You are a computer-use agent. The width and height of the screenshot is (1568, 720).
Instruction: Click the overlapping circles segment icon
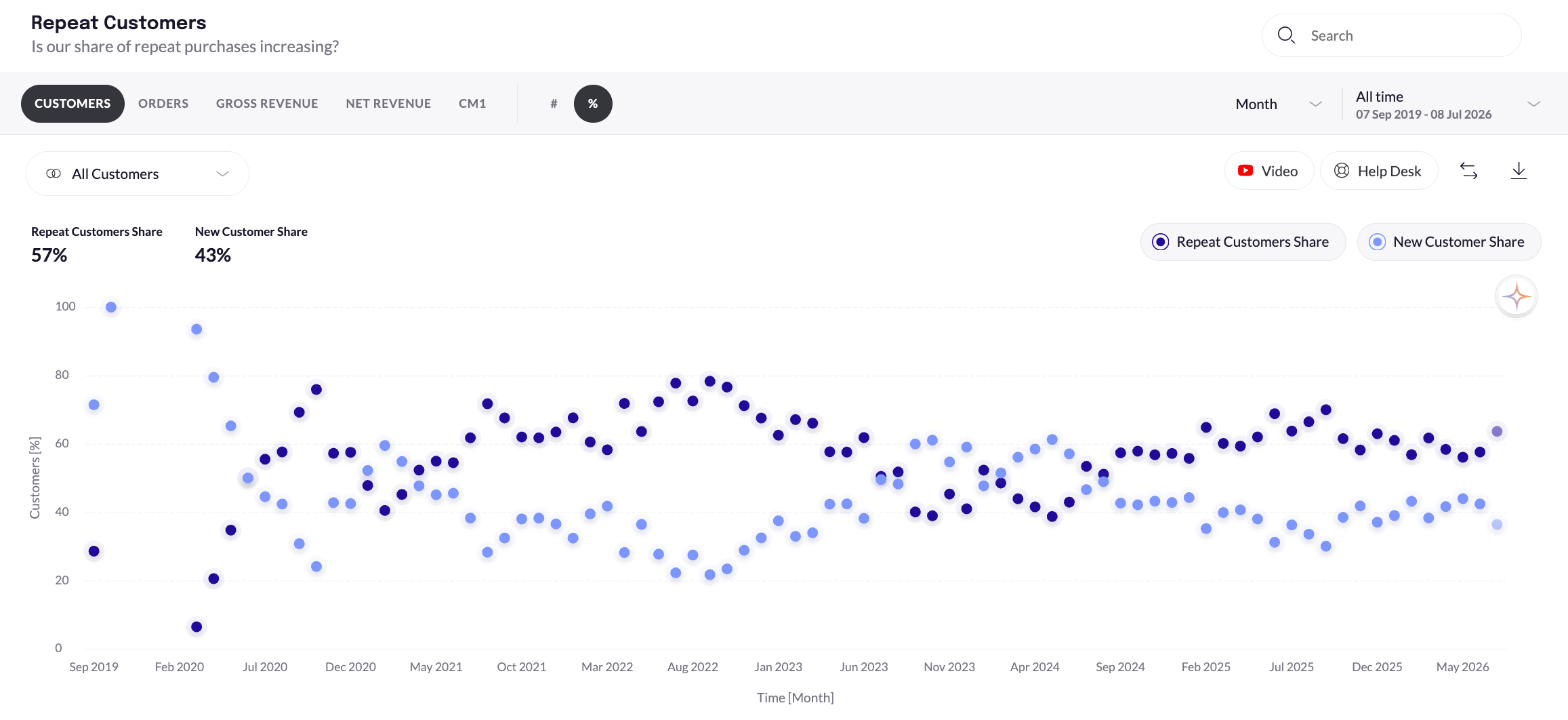point(54,174)
